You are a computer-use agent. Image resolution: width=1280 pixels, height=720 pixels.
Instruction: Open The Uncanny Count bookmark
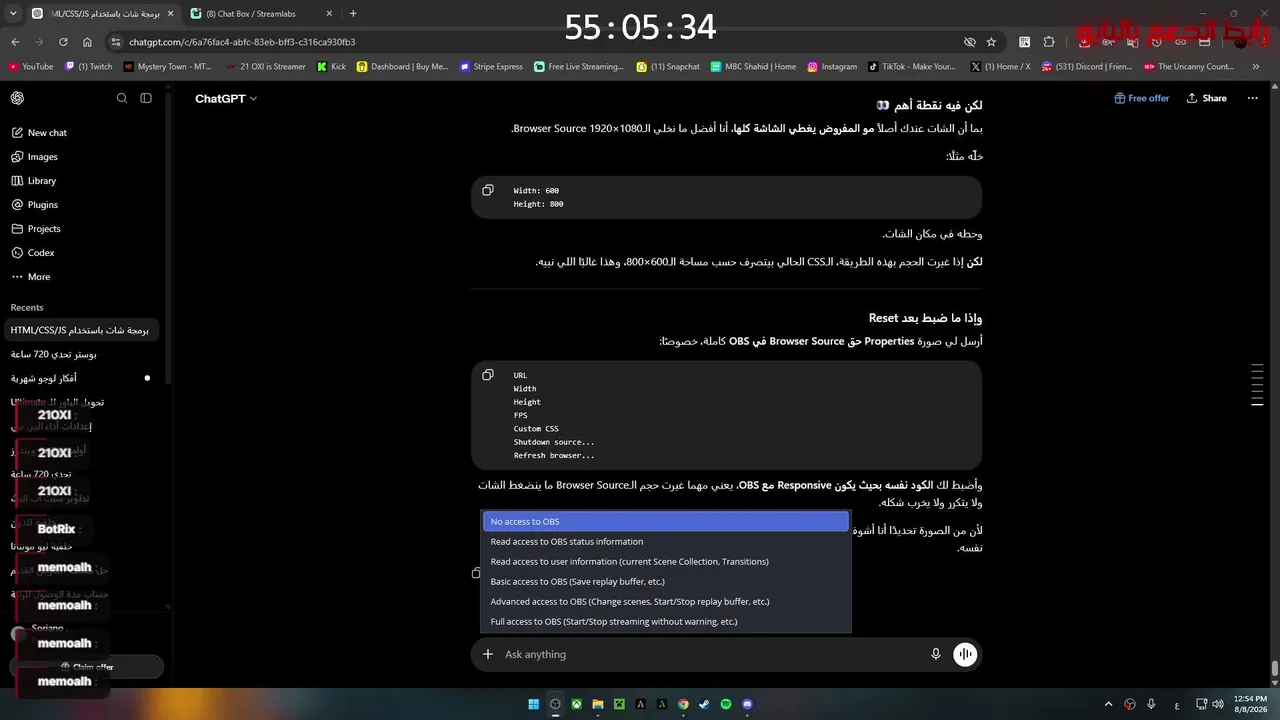1188,67
